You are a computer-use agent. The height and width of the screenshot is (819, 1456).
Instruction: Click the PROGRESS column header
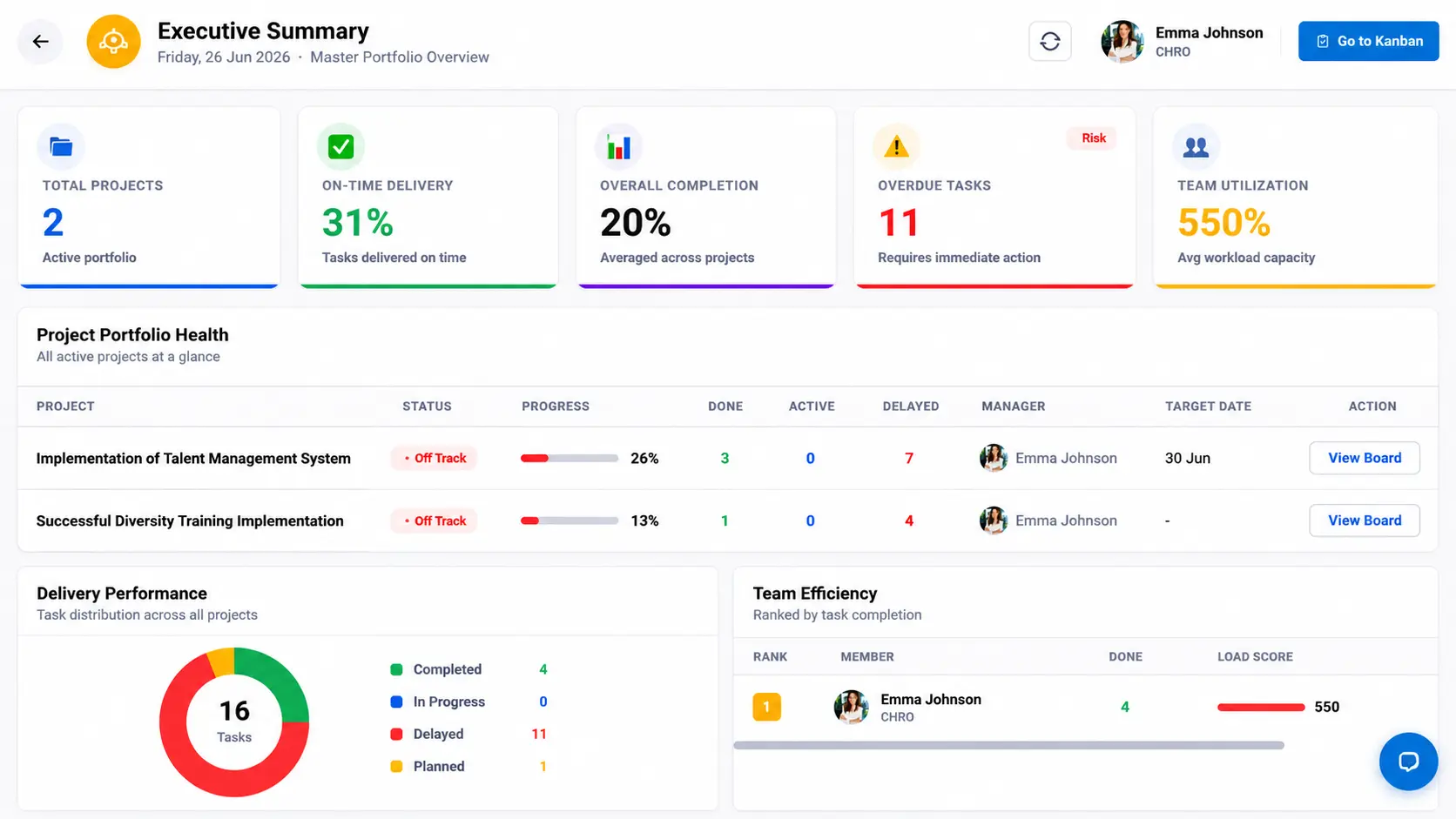(x=556, y=406)
